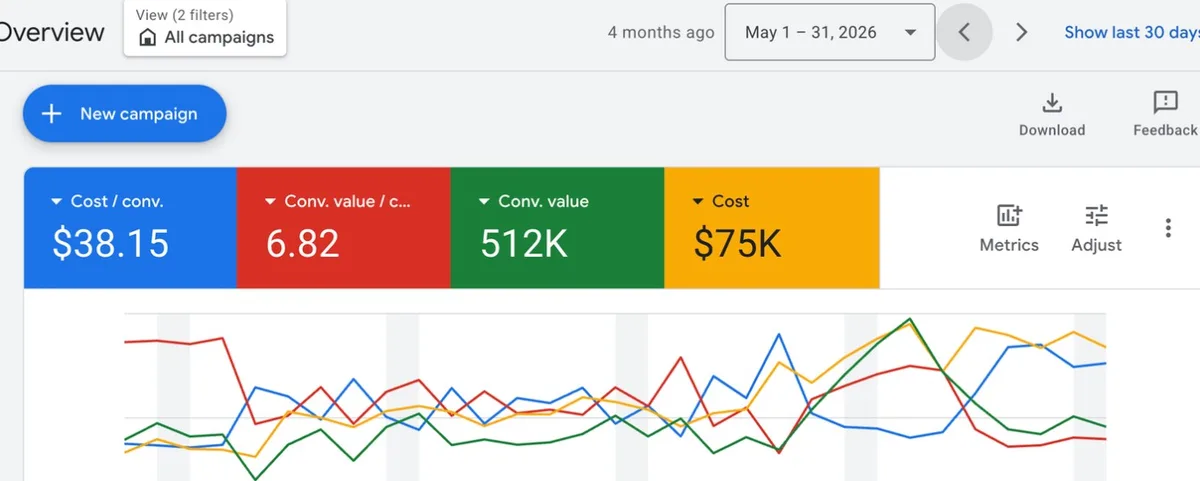1200x481 pixels.
Task: Open the Feedback icon button
Action: pos(1165,102)
